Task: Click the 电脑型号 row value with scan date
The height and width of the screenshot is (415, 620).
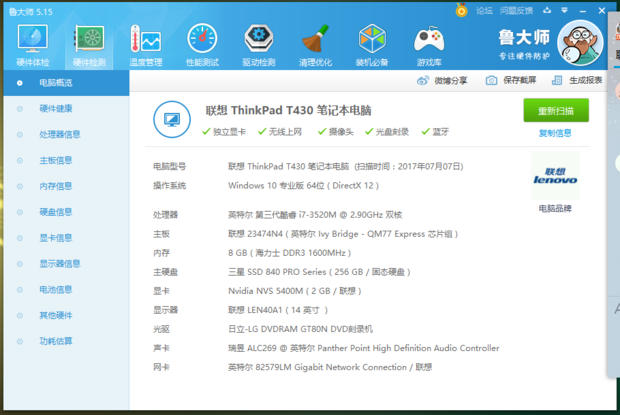Action: (346, 166)
